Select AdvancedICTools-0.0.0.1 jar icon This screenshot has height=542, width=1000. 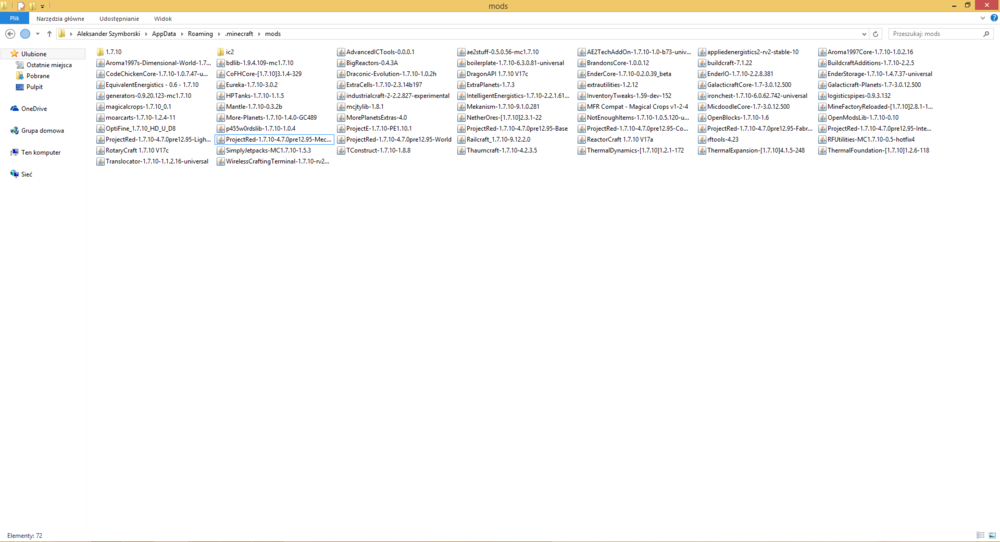pos(341,52)
